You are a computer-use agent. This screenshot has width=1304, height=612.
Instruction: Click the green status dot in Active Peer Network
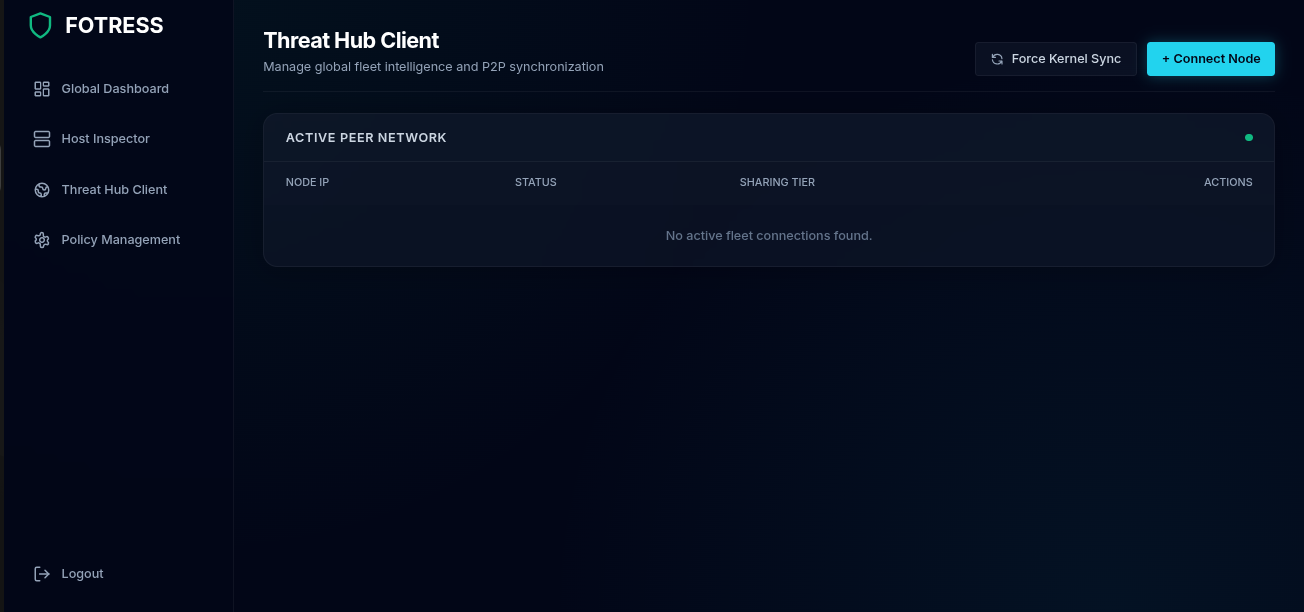coord(1248,138)
